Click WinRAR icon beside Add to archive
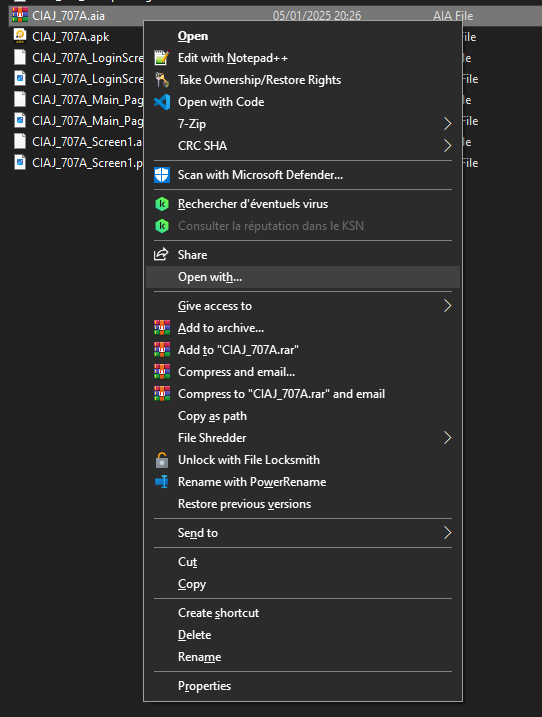542x717 pixels. click(x=162, y=328)
